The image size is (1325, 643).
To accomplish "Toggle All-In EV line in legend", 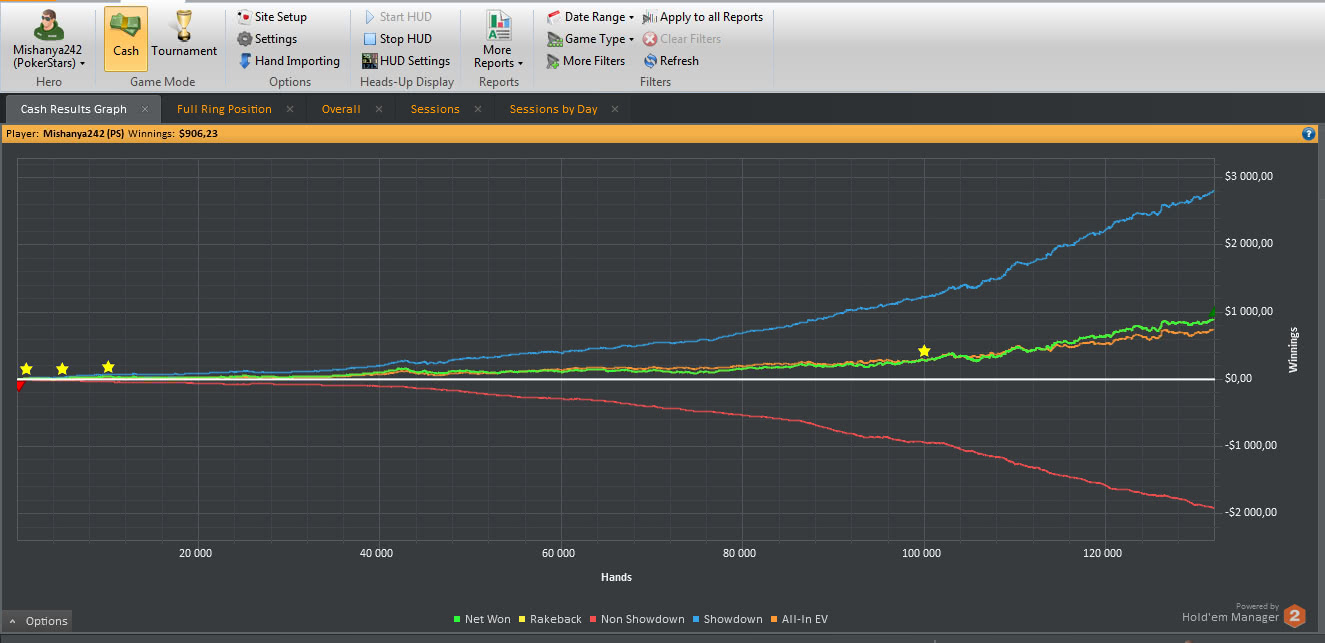I will [x=798, y=619].
